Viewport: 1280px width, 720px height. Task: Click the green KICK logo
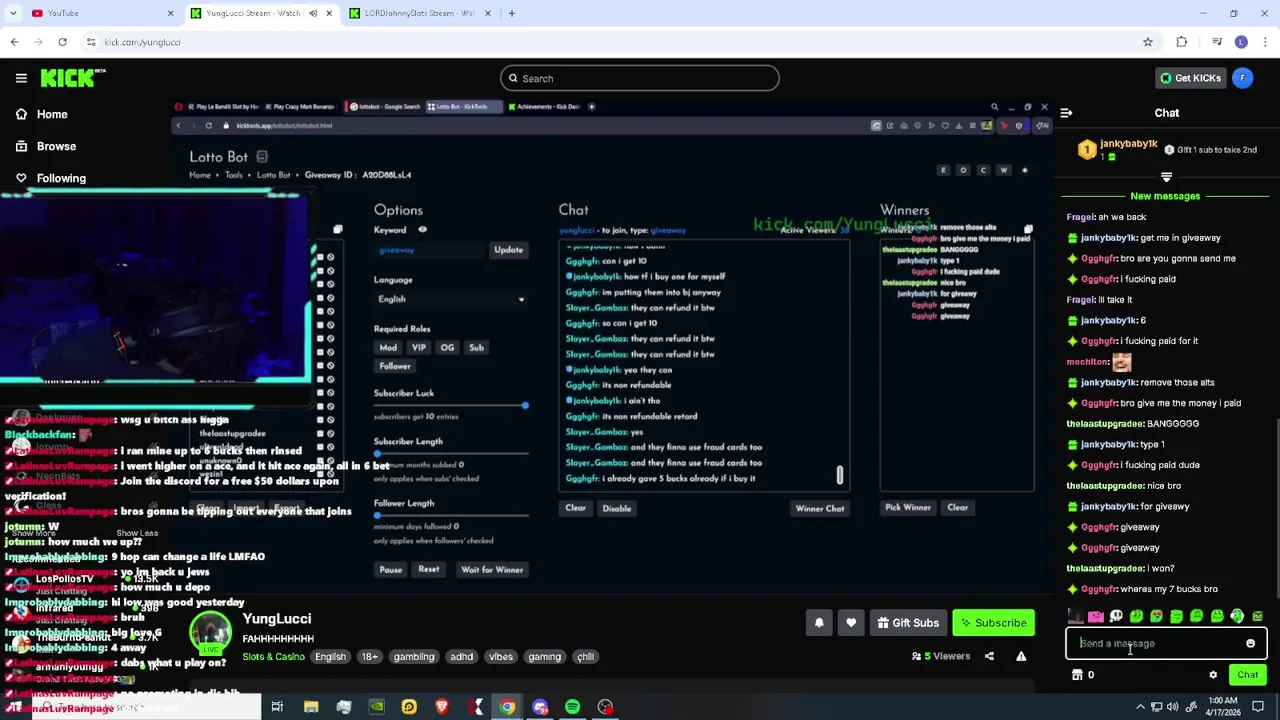coord(72,78)
